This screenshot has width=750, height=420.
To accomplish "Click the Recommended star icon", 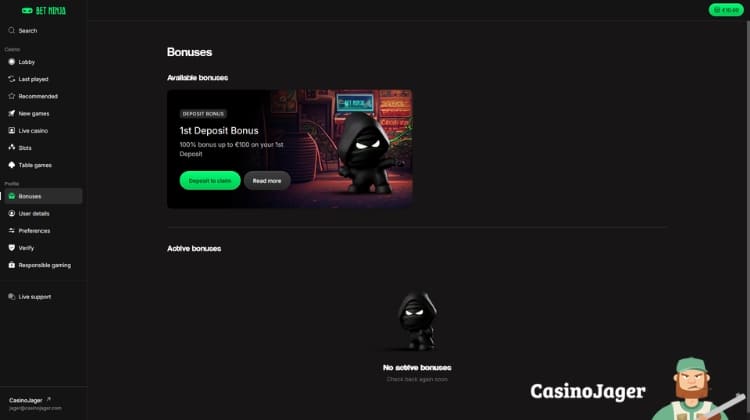I will point(11,96).
